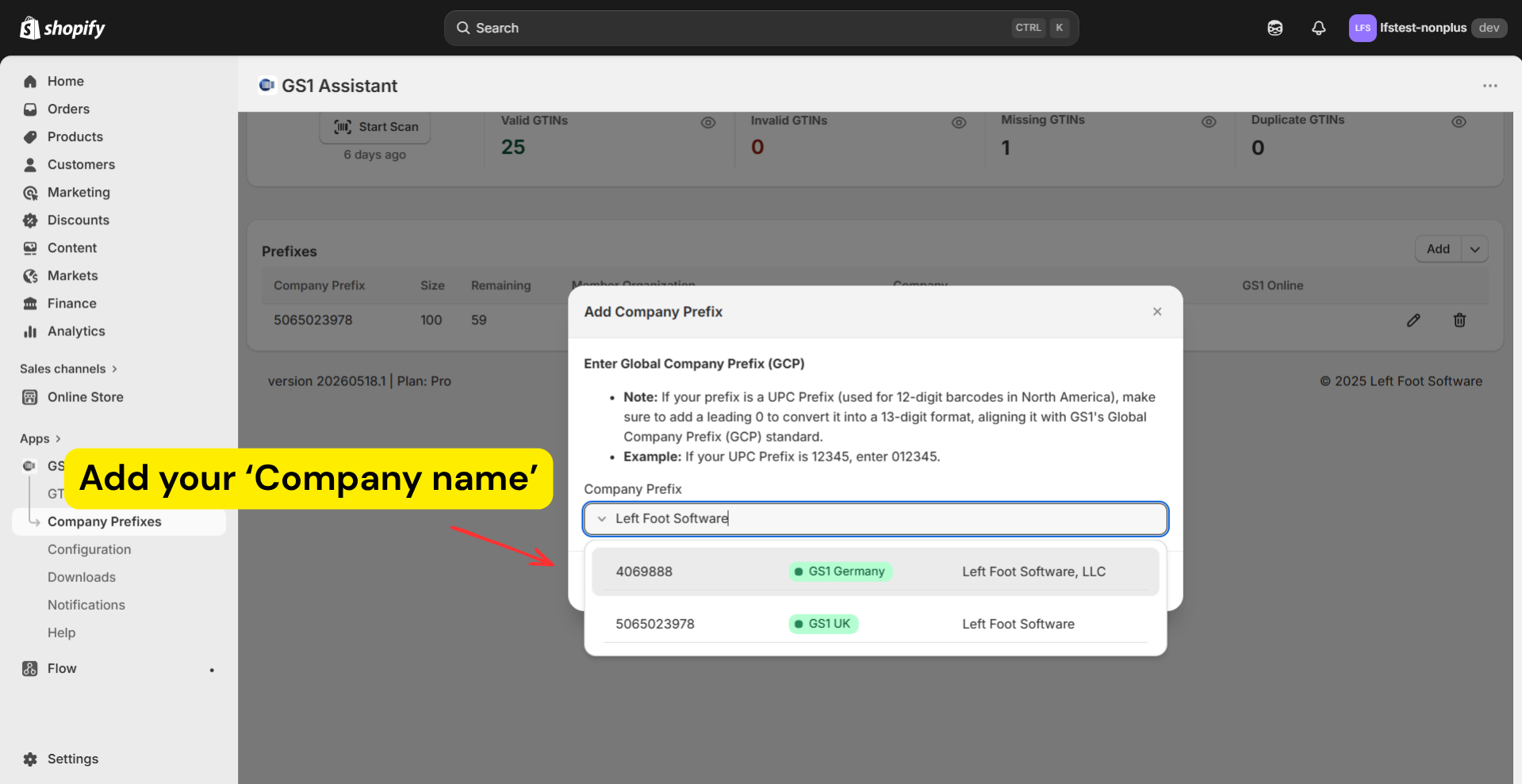Click the GS1 UK badge
The width and height of the screenshot is (1522, 784).
coord(823,624)
